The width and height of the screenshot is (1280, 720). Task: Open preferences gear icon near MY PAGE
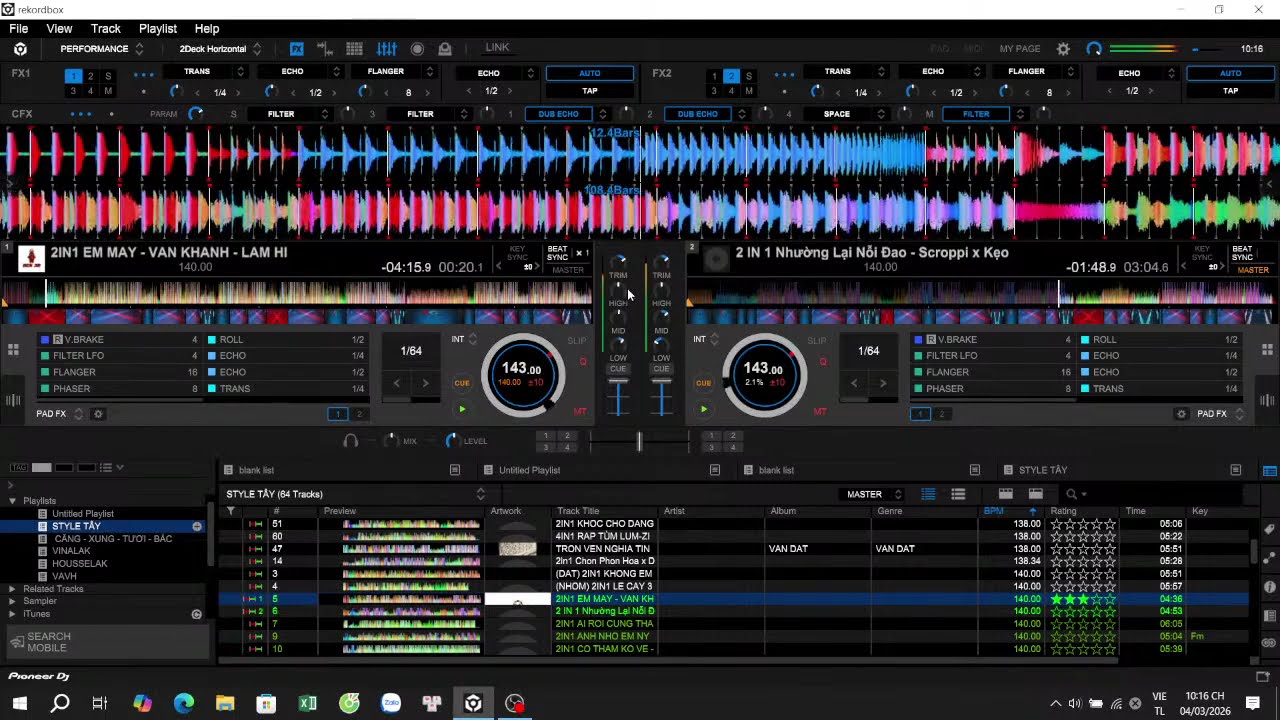(x=1063, y=49)
